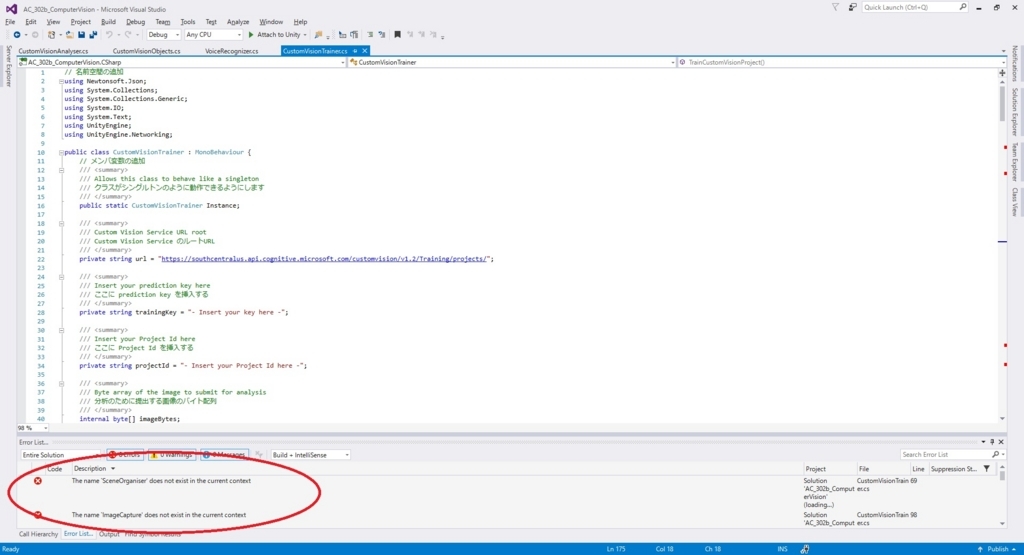Click the Save All icon
The width and height of the screenshot is (1024, 555).
(x=93, y=35)
